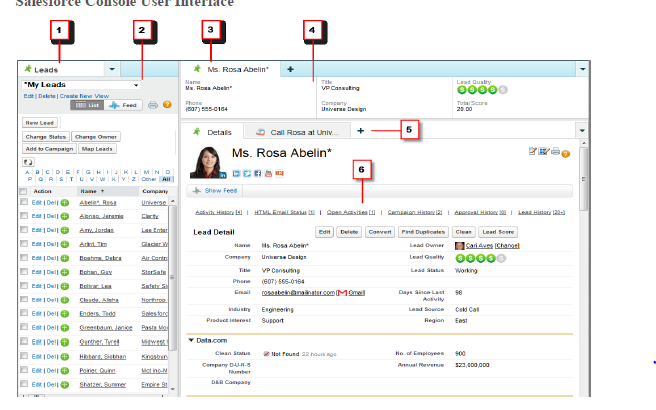Check the Boehme, Debra row checkbox
Viewport: 656px width, 410px height.
(24, 258)
